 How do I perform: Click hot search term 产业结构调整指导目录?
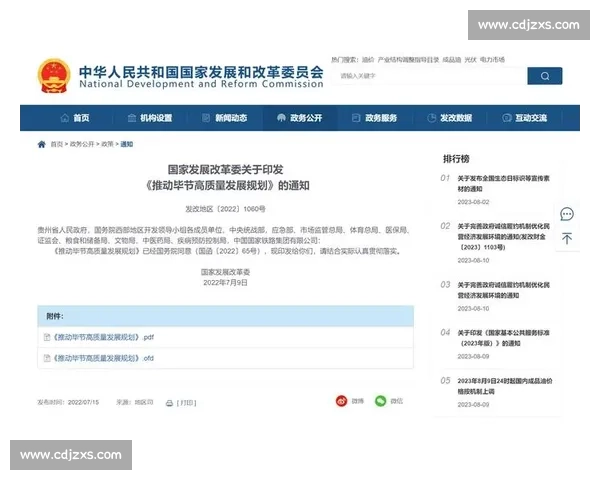click(x=408, y=60)
